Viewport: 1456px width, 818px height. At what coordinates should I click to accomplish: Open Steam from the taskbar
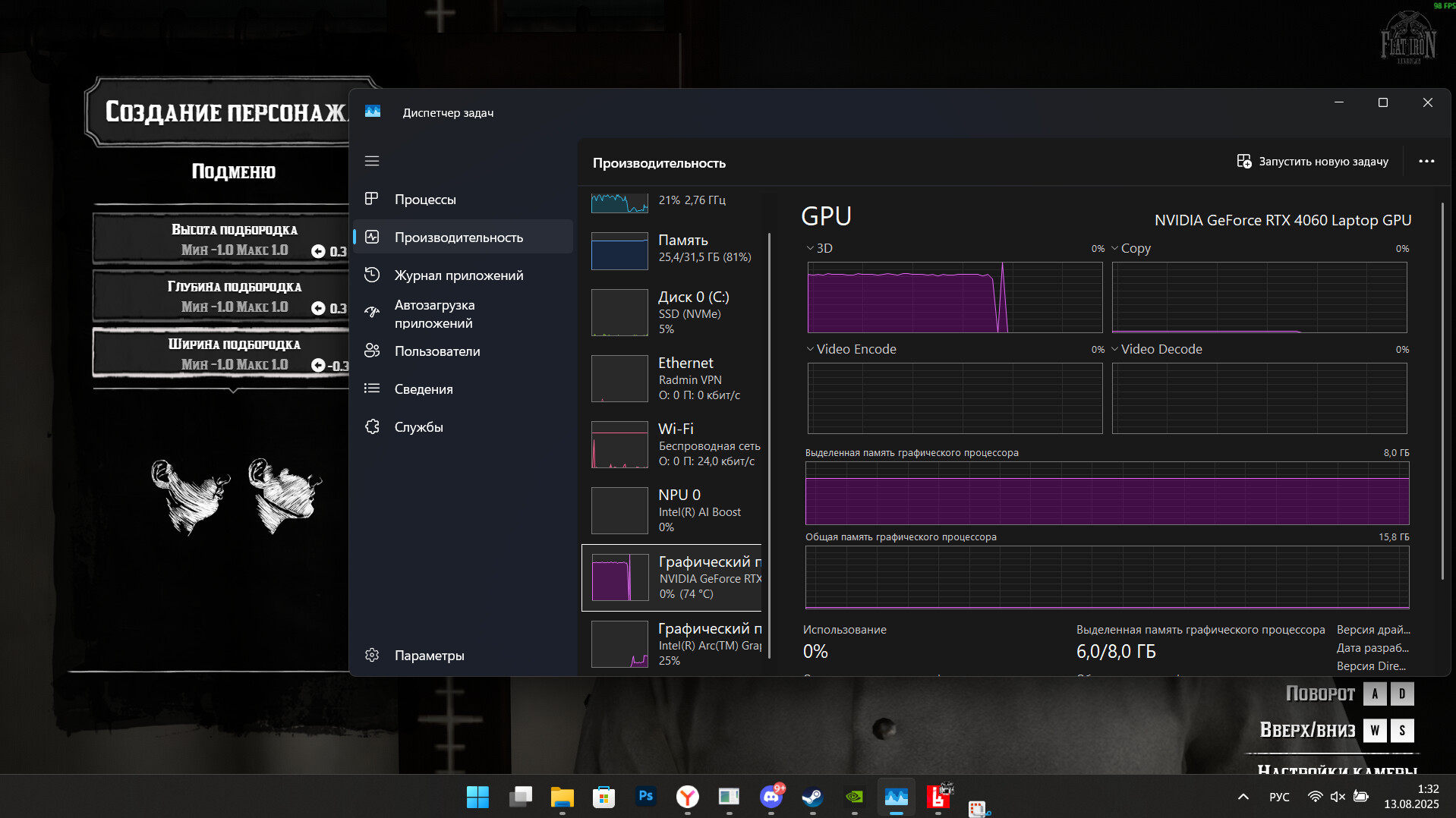(x=812, y=797)
